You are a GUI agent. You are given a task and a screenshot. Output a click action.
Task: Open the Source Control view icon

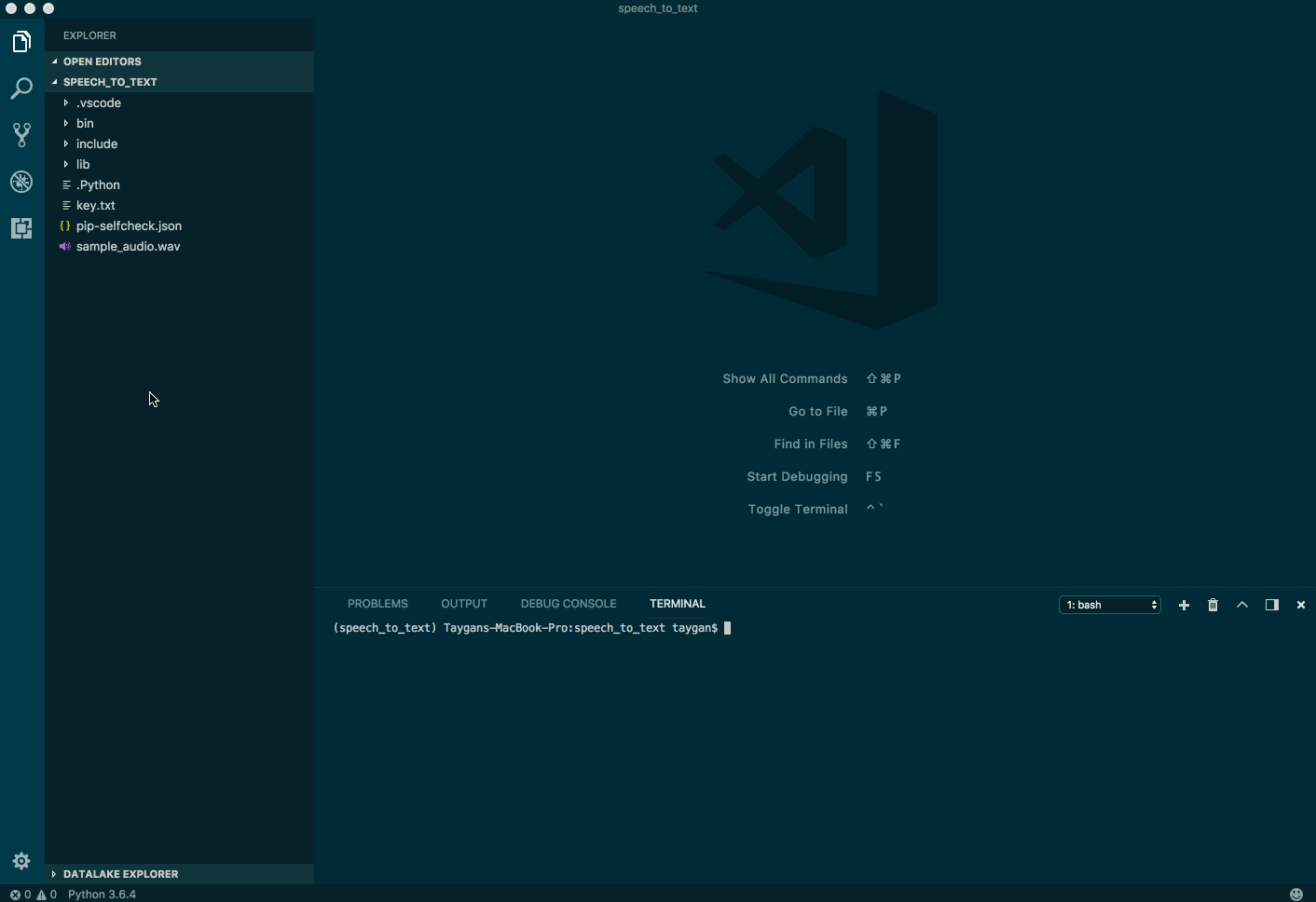coord(21,135)
